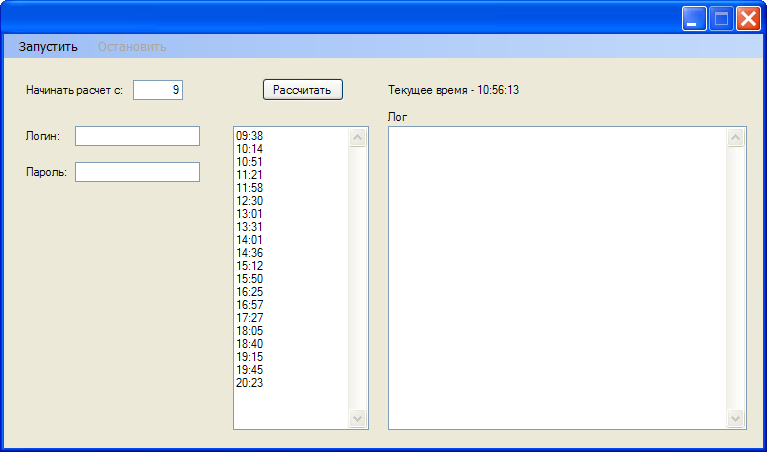
Task: Select time entry 15:50
Action: (249, 279)
